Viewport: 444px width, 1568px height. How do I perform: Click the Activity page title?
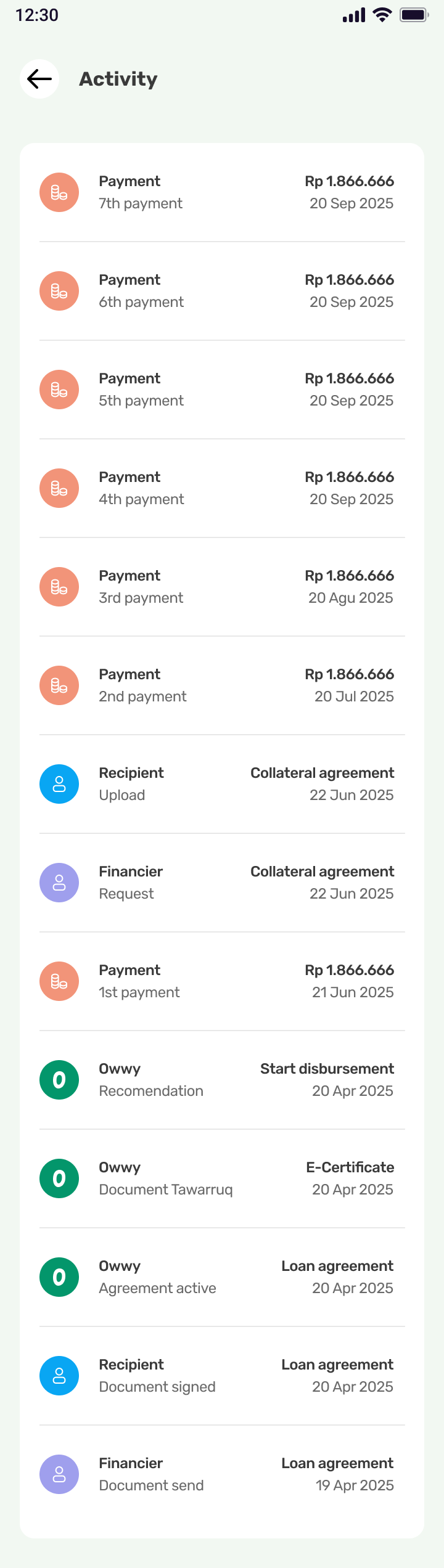(x=118, y=79)
